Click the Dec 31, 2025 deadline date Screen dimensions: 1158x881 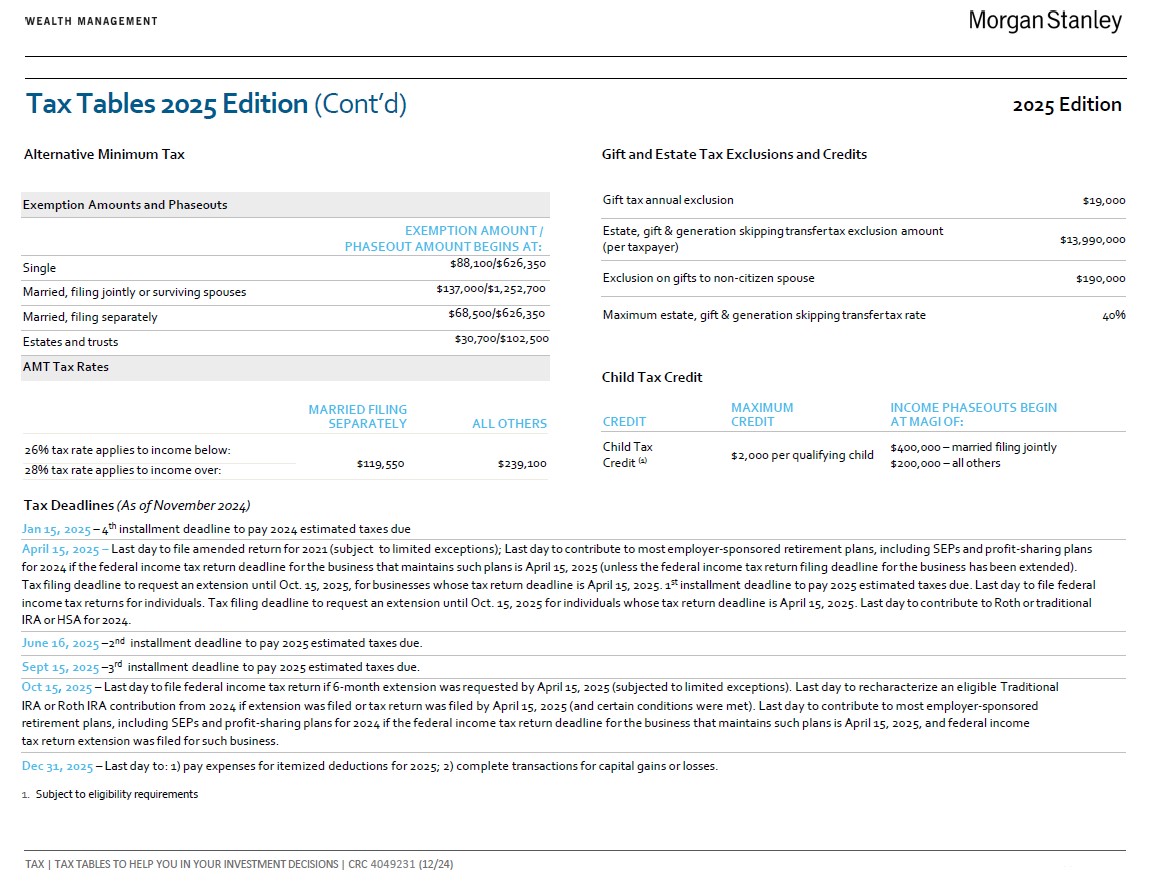57,767
